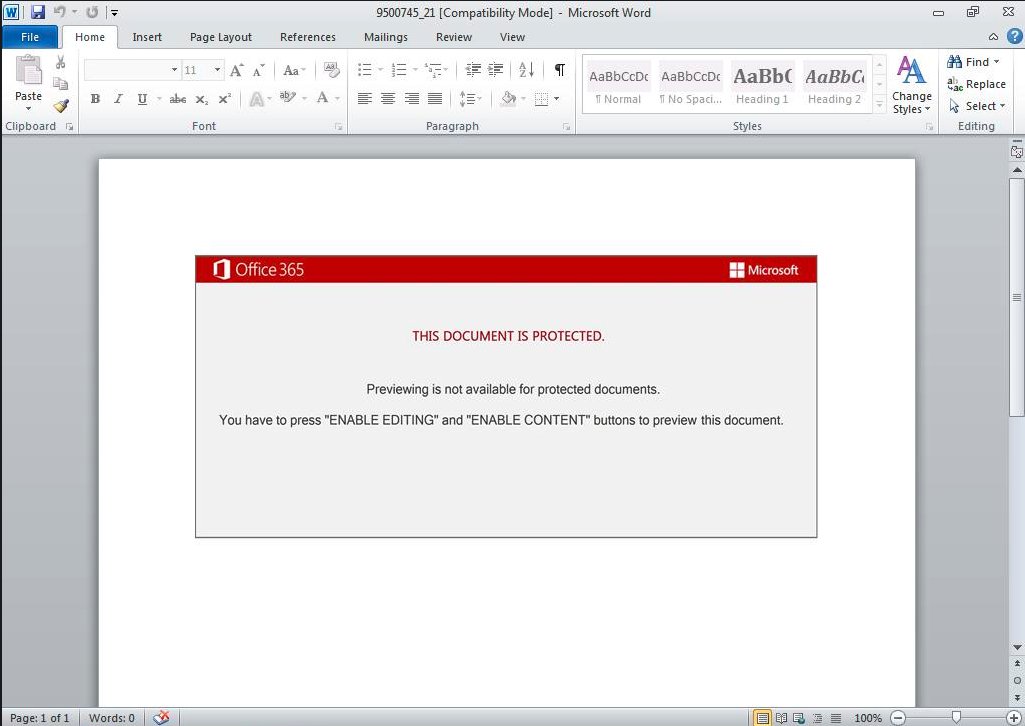The image size is (1025, 726).
Task: Switch to the Mailings tab
Action: [x=386, y=37]
